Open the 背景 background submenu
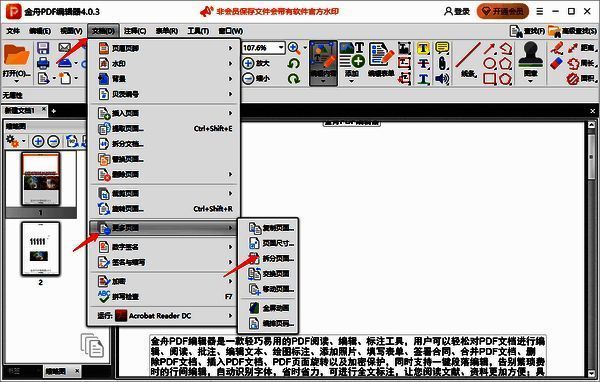The height and width of the screenshot is (382, 600). 165,79
